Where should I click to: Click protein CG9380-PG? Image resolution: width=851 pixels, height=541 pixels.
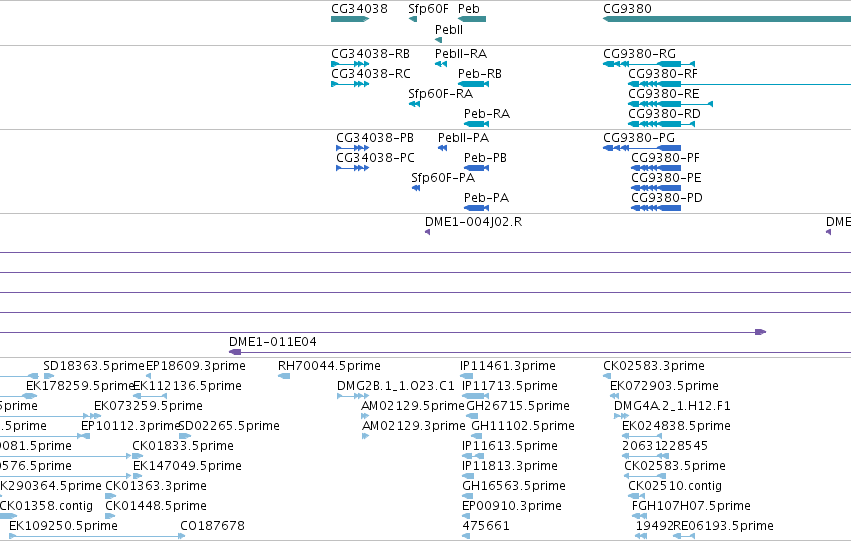[x=639, y=138]
